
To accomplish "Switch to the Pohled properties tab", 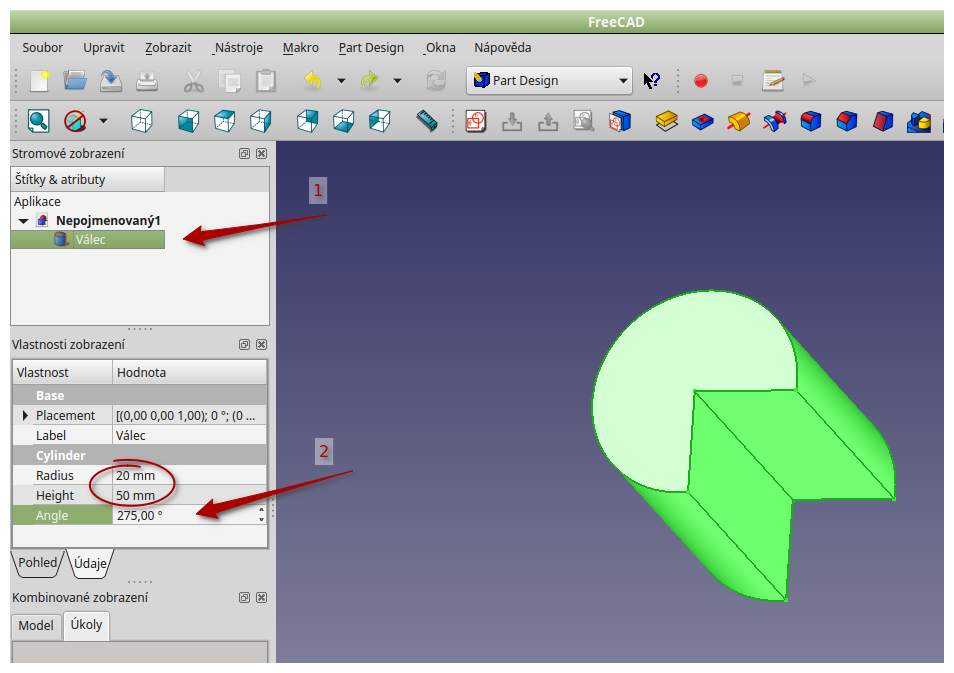I will click(x=38, y=563).
